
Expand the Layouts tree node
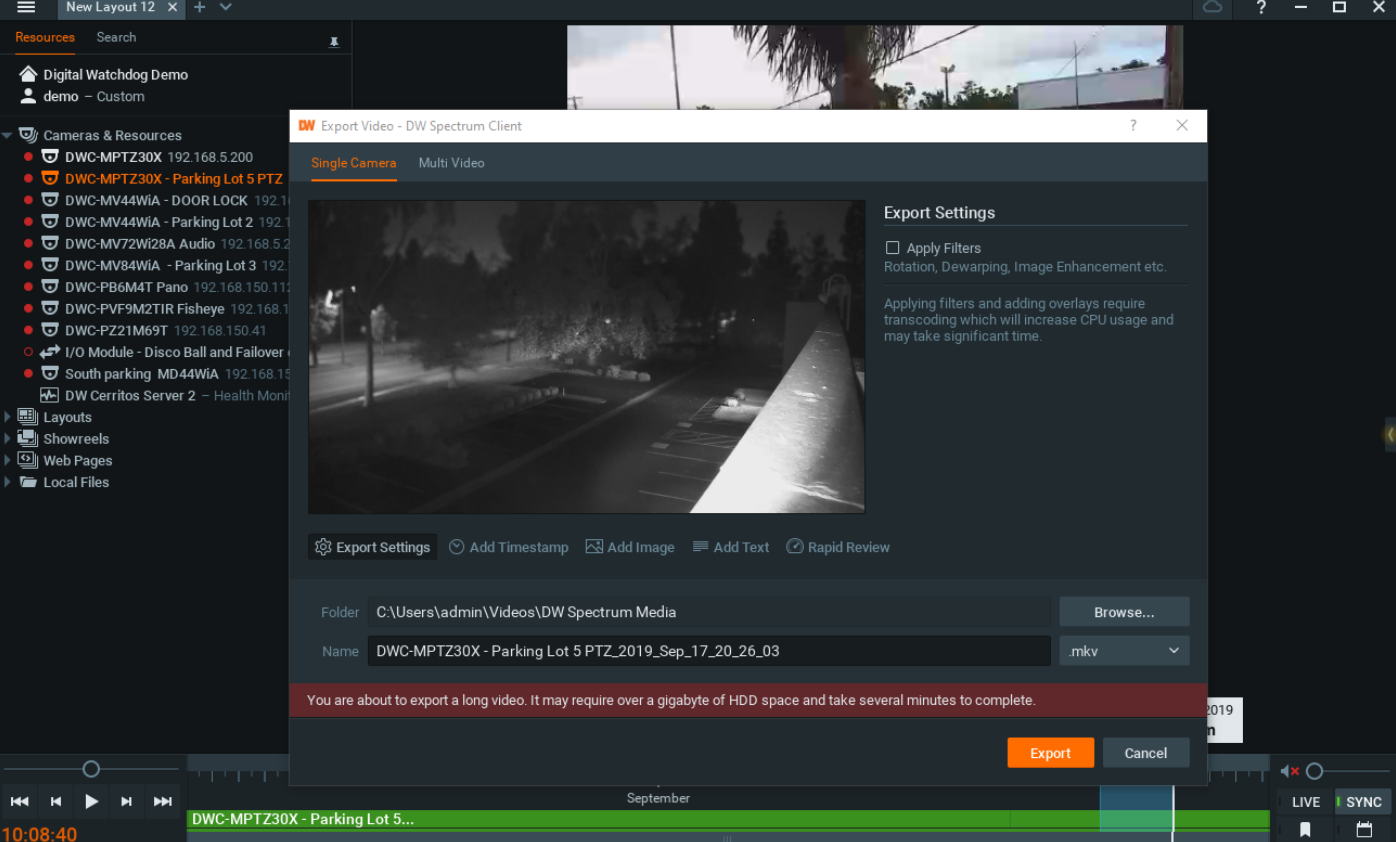(x=8, y=417)
